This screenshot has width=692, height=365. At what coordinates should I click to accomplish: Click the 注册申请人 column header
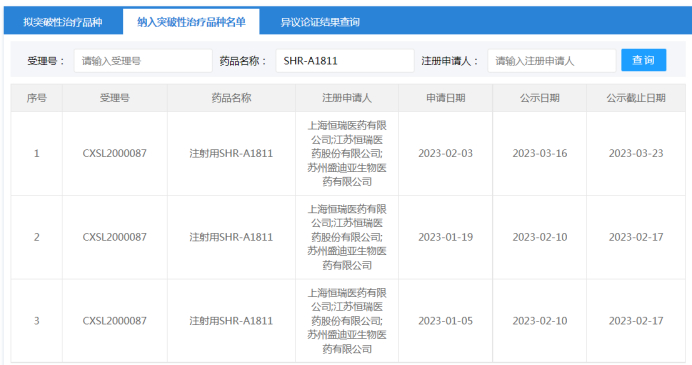point(347,98)
